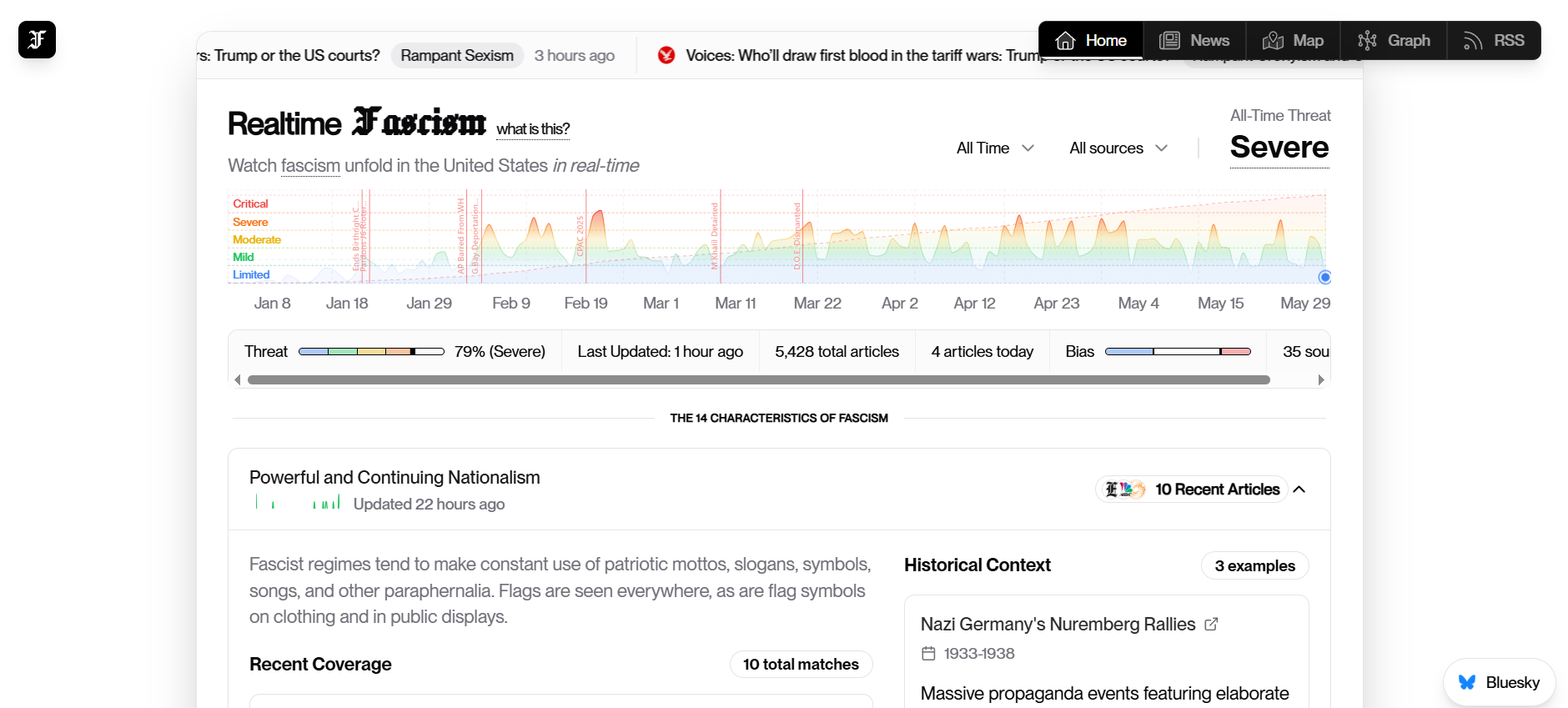Screen dimensions: 1568x708
Task: Click the CPAC 2025 event marker on chart
Action: coord(581,236)
